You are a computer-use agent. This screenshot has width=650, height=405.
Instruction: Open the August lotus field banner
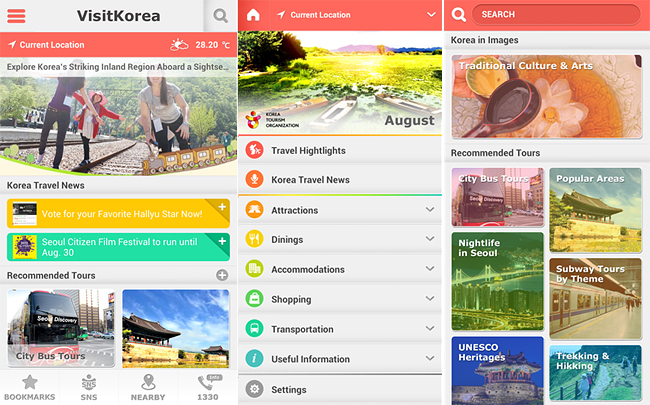[340, 82]
